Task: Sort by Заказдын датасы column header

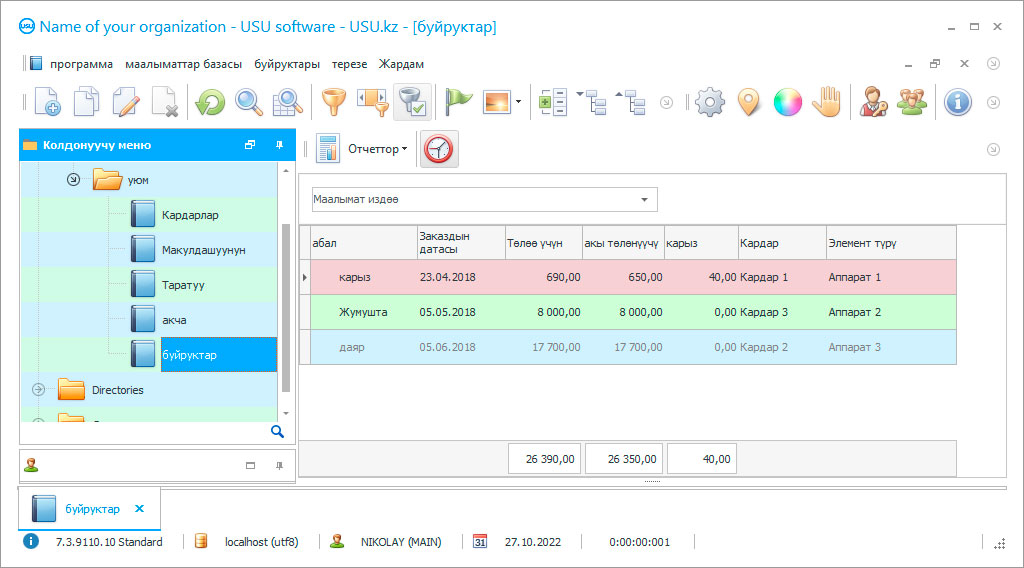Action: tap(461, 243)
